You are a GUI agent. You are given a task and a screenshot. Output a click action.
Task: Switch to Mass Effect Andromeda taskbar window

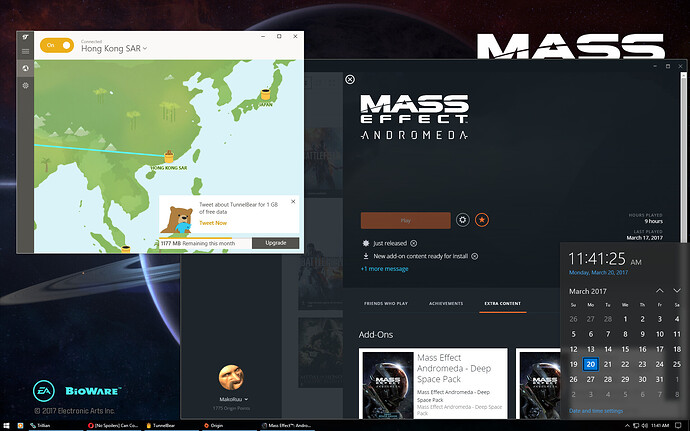point(287,426)
